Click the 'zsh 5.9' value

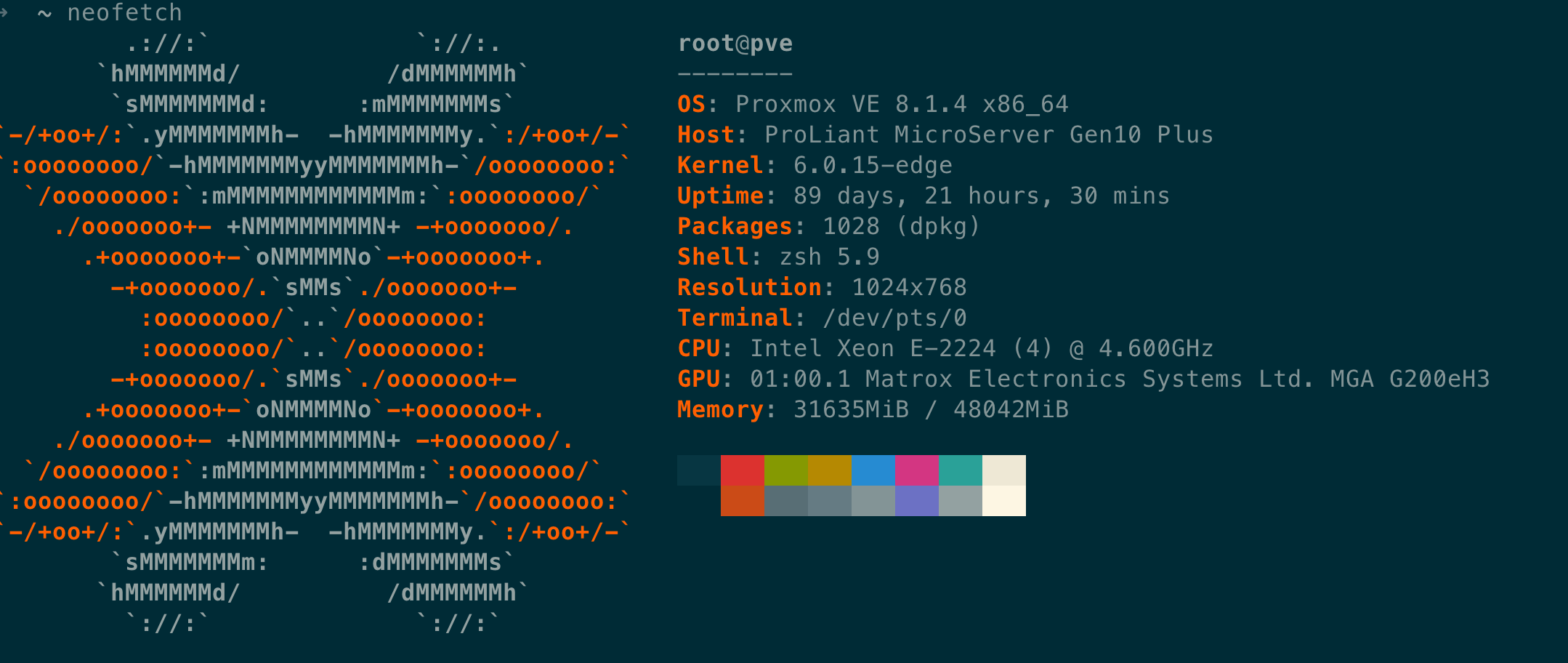tap(829, 257)
